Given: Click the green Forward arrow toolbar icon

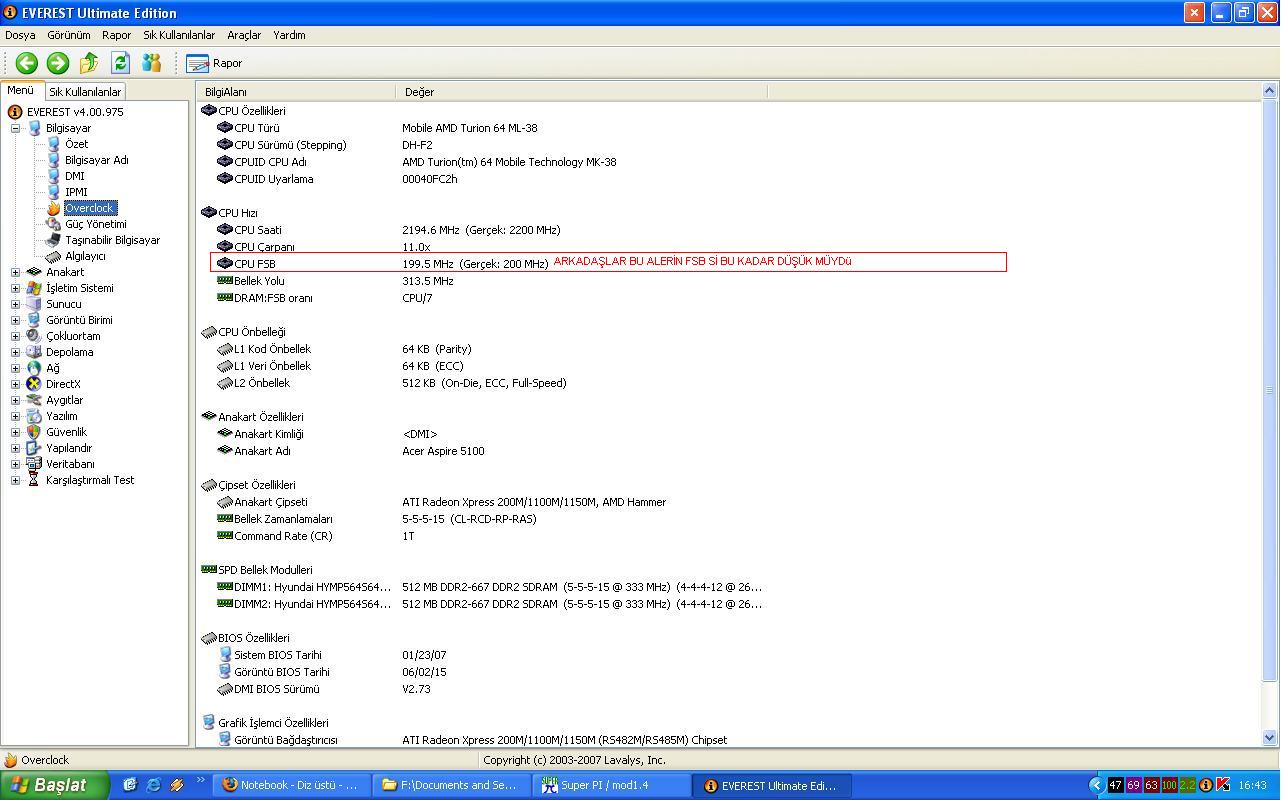Looking at the screenshot, I should tap(58, 63).
